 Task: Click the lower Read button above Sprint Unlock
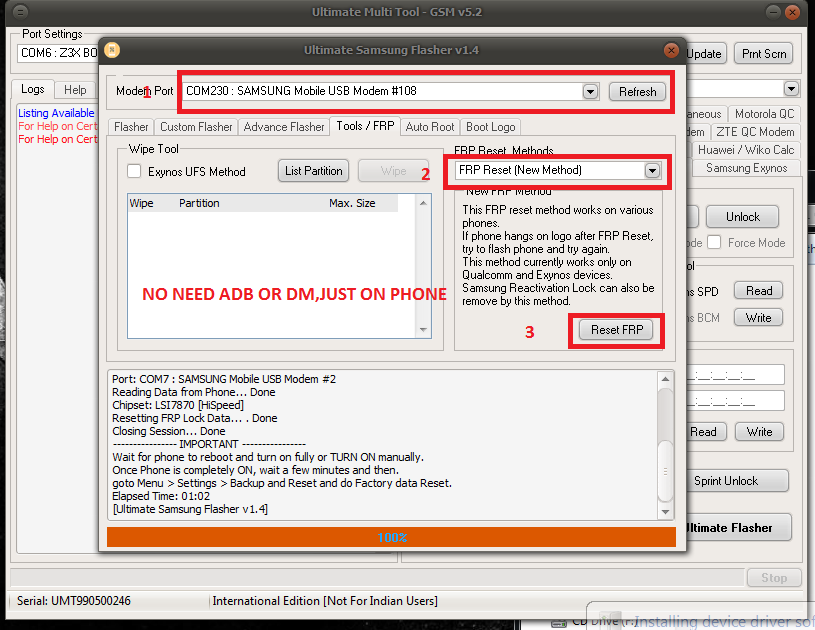tap(704, 431)
